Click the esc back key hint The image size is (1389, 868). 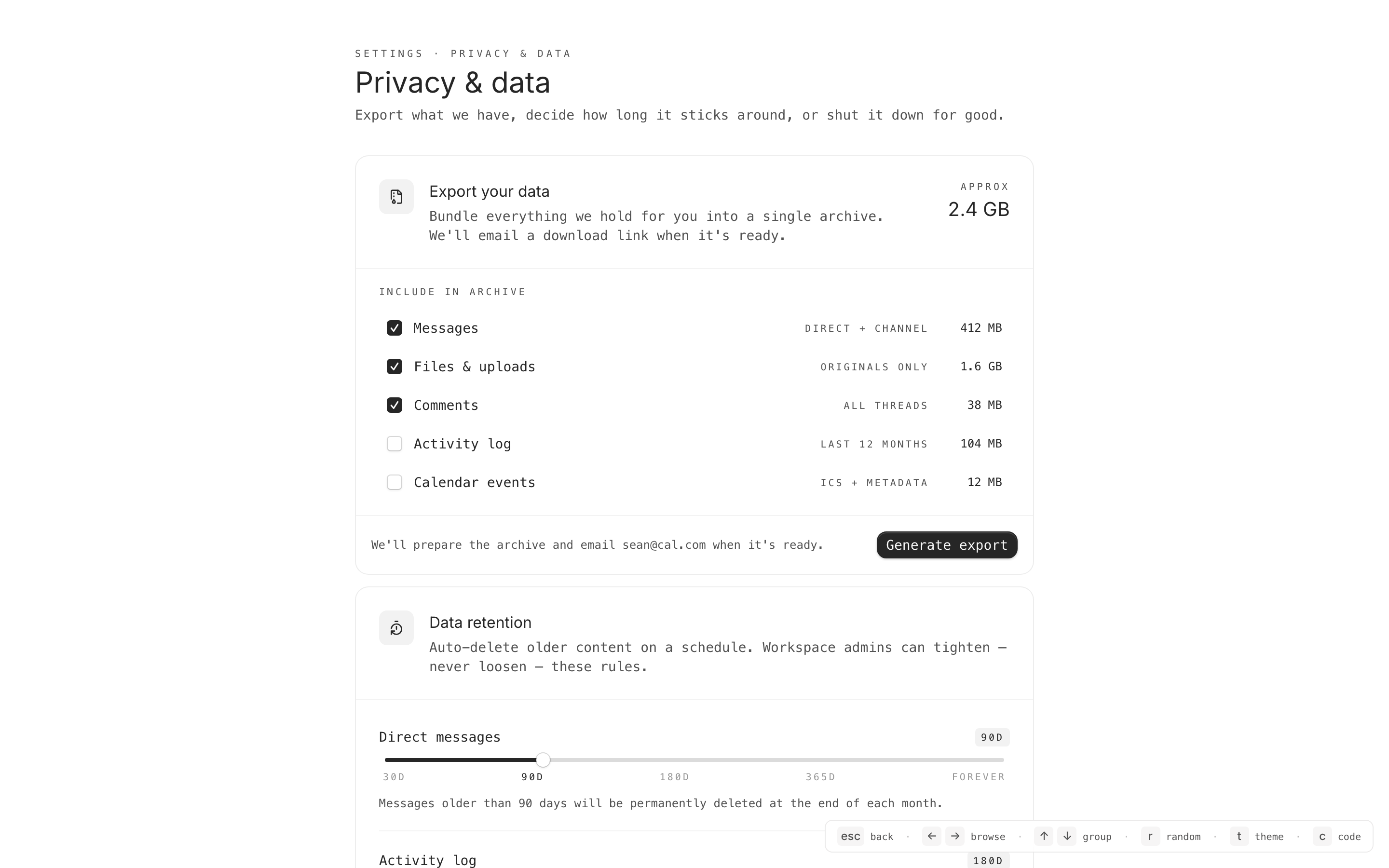point(850,837)
